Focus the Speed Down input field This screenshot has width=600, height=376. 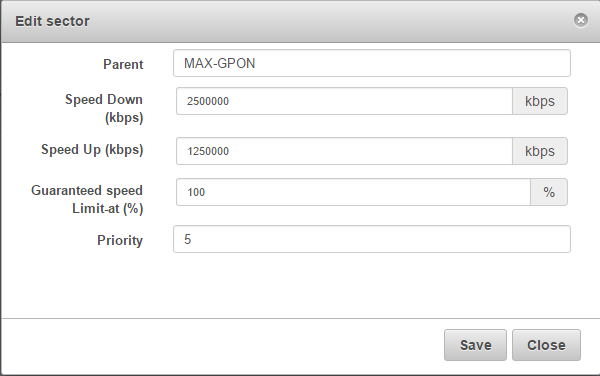pyautogui.click(x=344, y=101)
